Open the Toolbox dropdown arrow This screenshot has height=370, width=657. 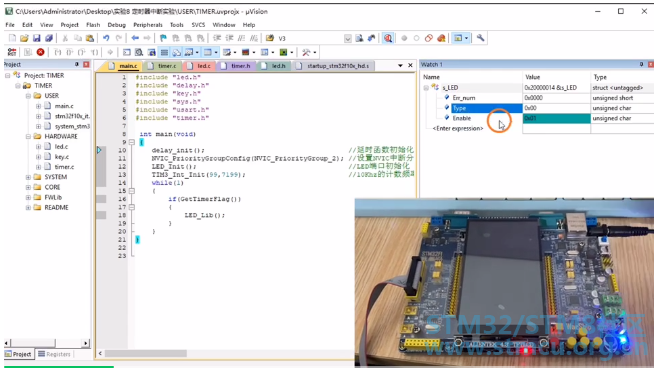pyautogui.click(x=315, y=52)
